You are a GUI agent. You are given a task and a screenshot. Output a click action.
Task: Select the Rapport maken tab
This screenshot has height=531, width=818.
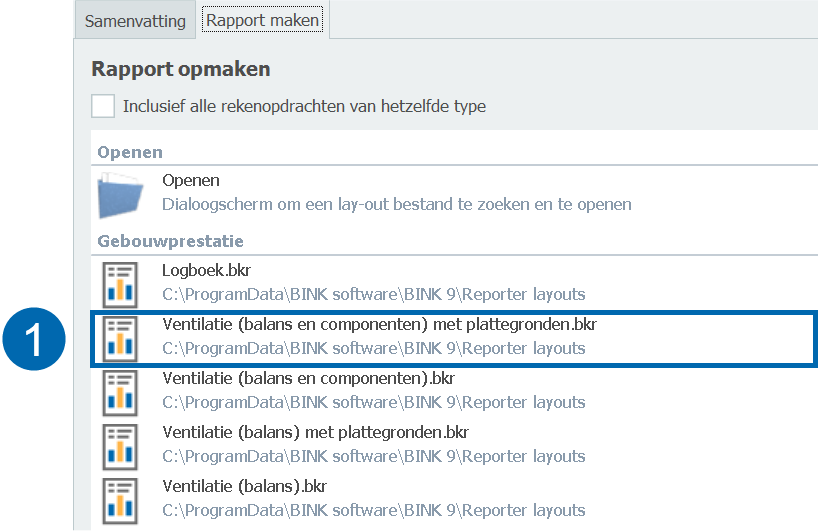[262, 21]
